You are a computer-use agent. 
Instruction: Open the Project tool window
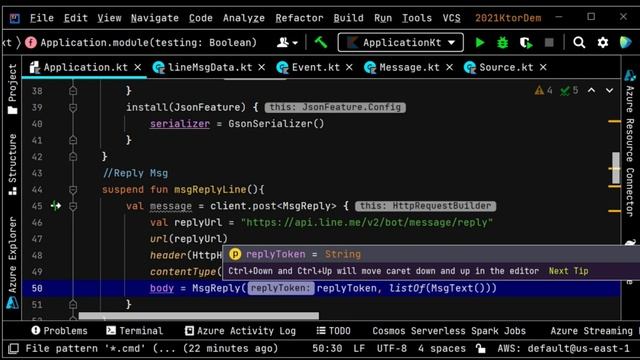12,89
